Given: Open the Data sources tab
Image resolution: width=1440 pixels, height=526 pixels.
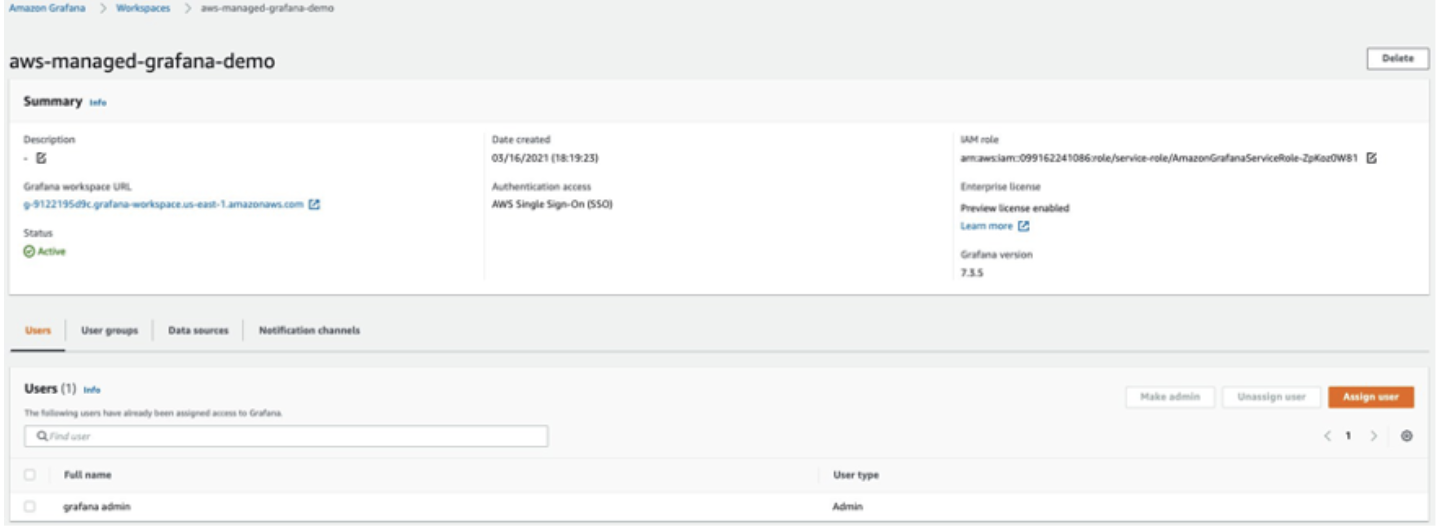Looking at the screenshot, I should point(198,331).
